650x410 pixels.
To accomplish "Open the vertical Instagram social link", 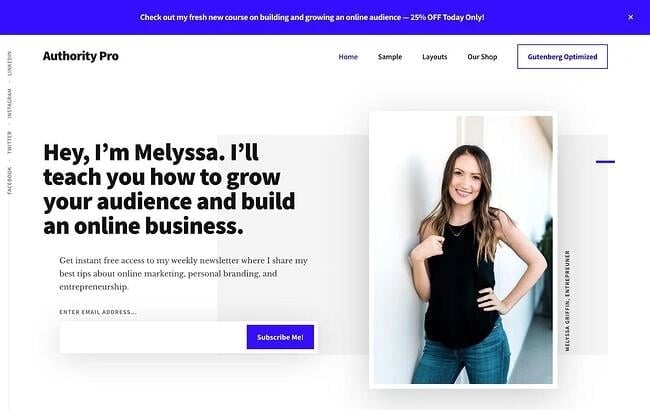I will tap(10, 103).
